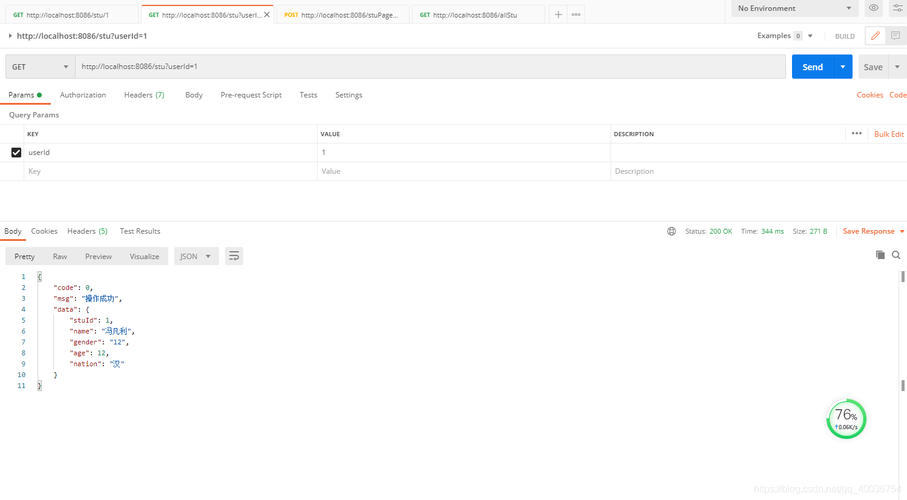This screenshot has width=907, height=500.
Task: Click the empty Key placeholder field
Action: click(x=171, y=171)
